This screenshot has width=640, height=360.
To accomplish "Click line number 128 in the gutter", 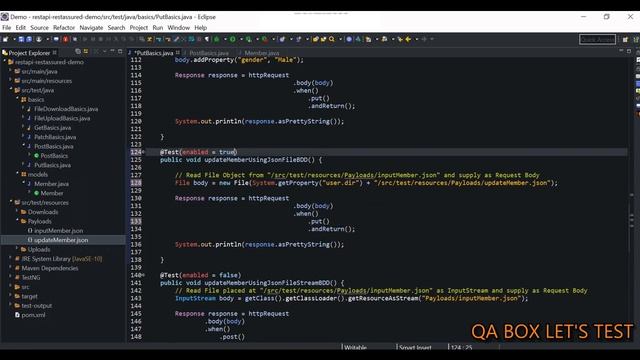I will [136, 183].
